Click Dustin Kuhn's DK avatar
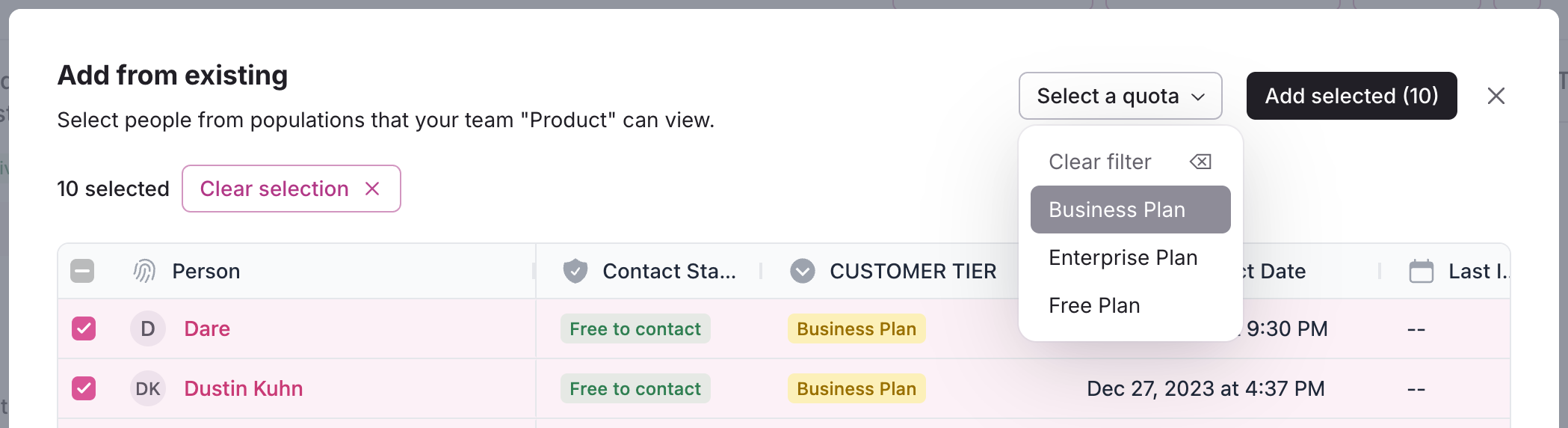The height and width of the screenshot is (428, 1568). tap(148, 388)
